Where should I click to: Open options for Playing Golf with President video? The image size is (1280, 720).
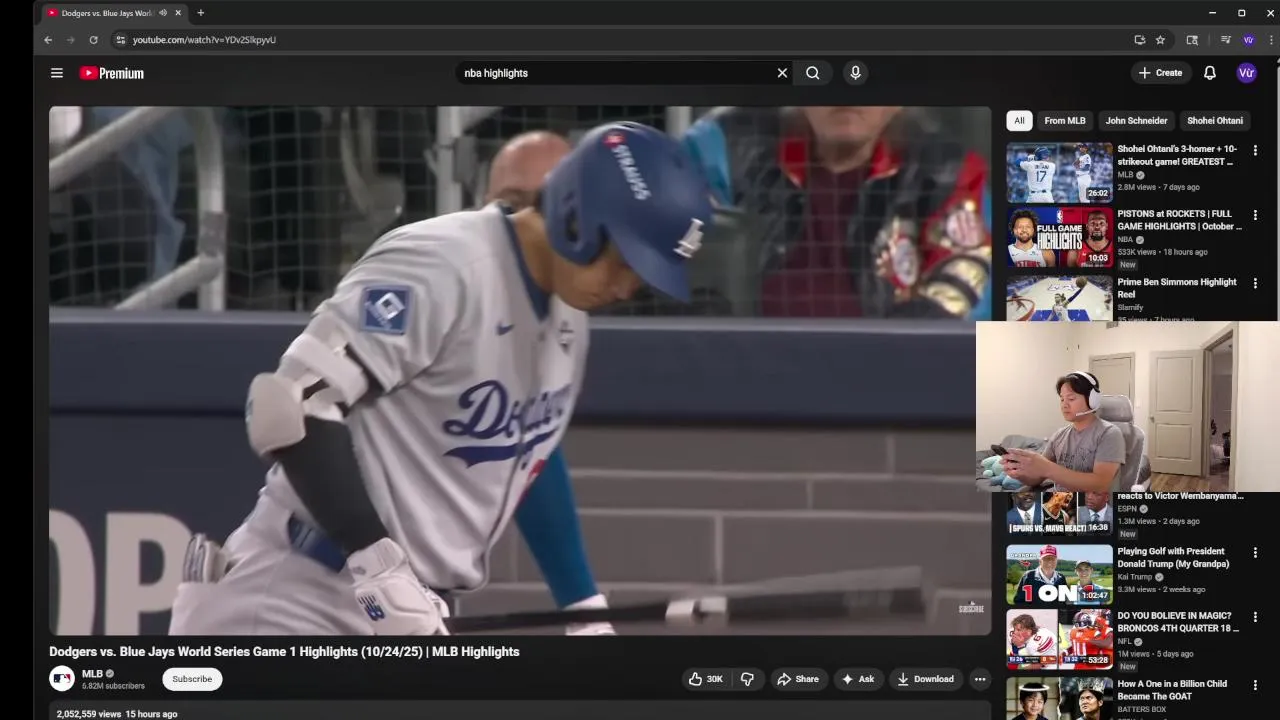point(1255,553)
